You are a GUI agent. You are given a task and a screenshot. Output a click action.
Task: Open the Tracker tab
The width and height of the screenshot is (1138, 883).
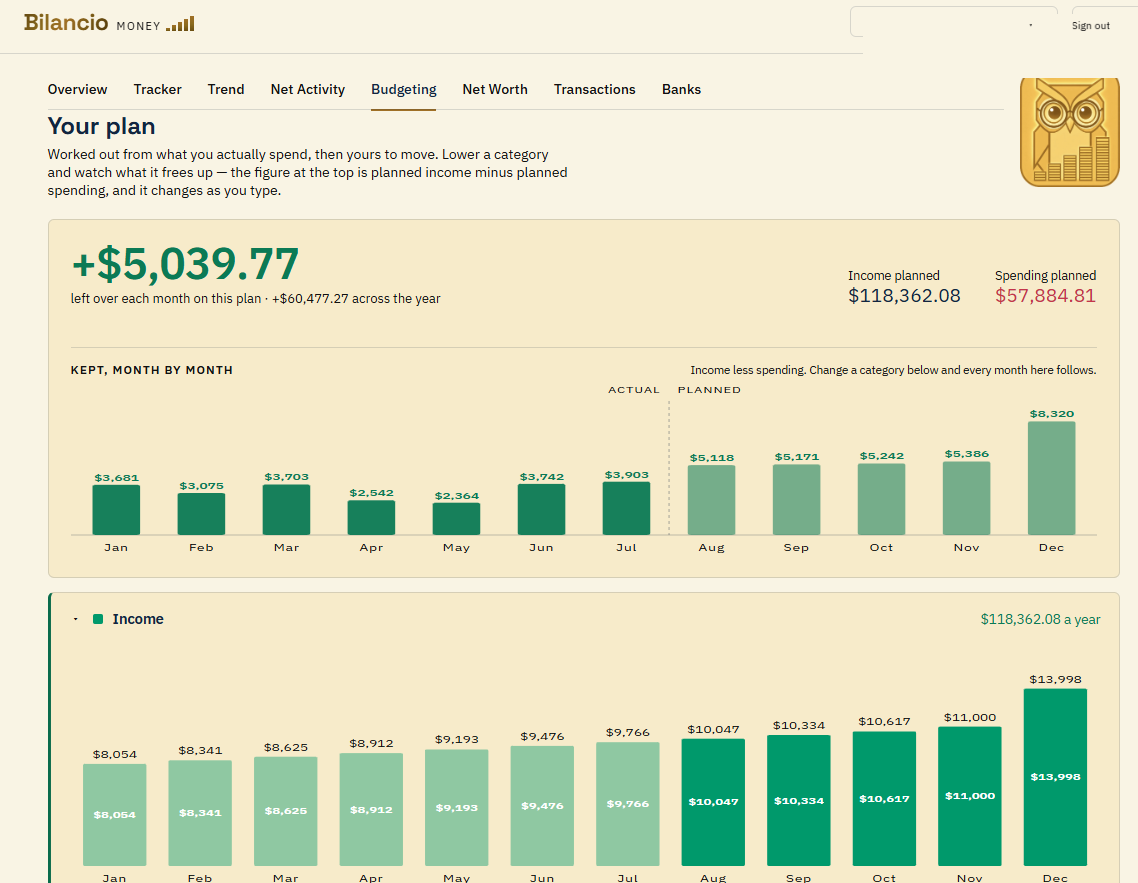click(157, 89)
